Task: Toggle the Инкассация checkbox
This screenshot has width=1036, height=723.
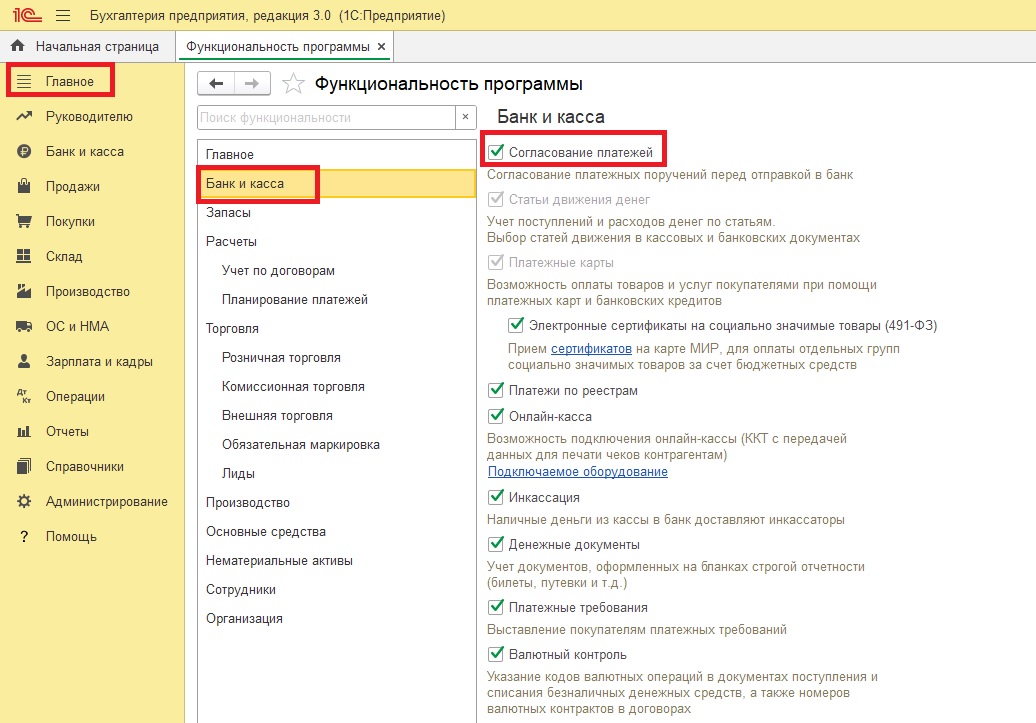Action: tap(496, 497)
